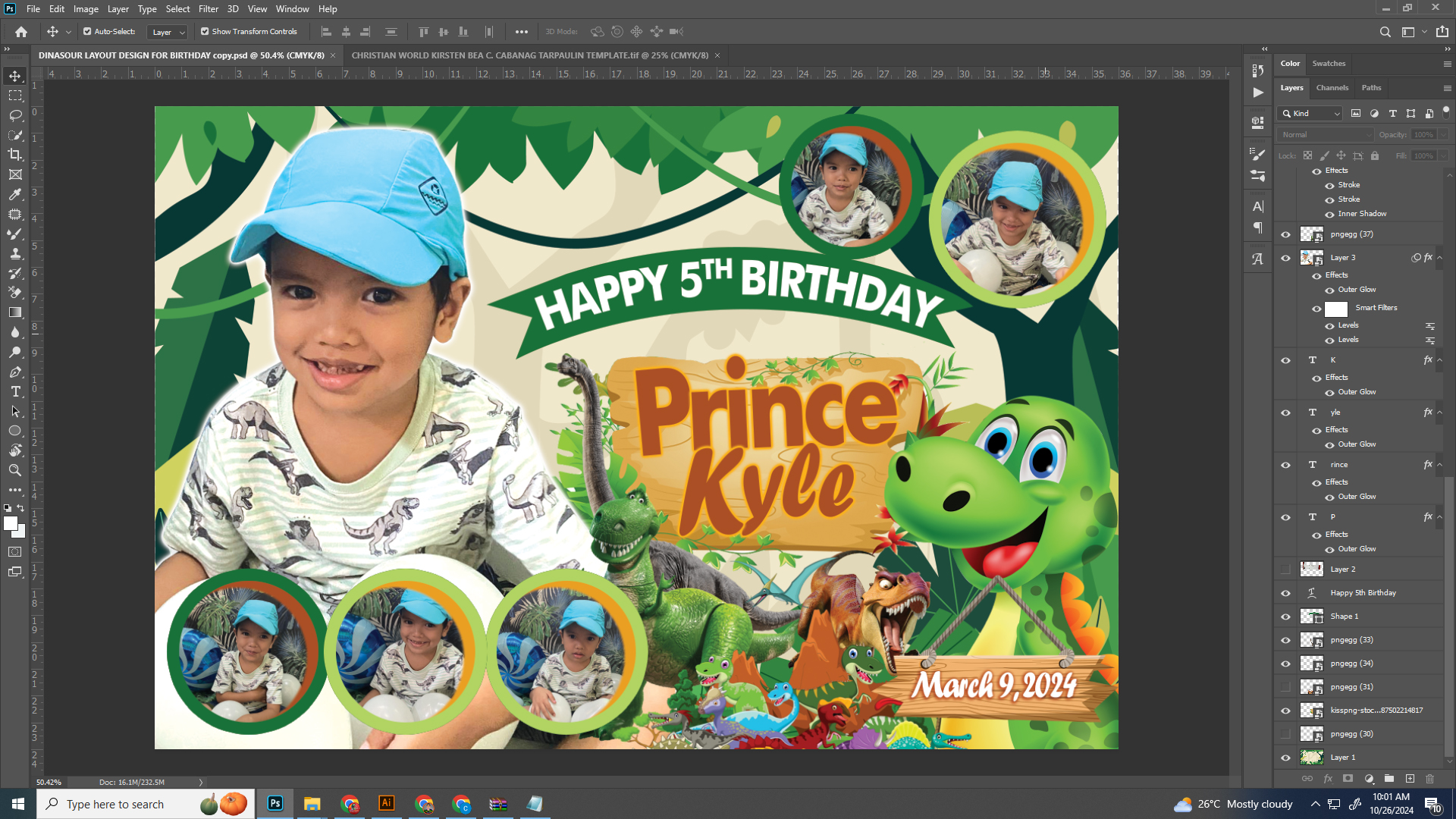Open the Filter menu

[x=208, y=9]
